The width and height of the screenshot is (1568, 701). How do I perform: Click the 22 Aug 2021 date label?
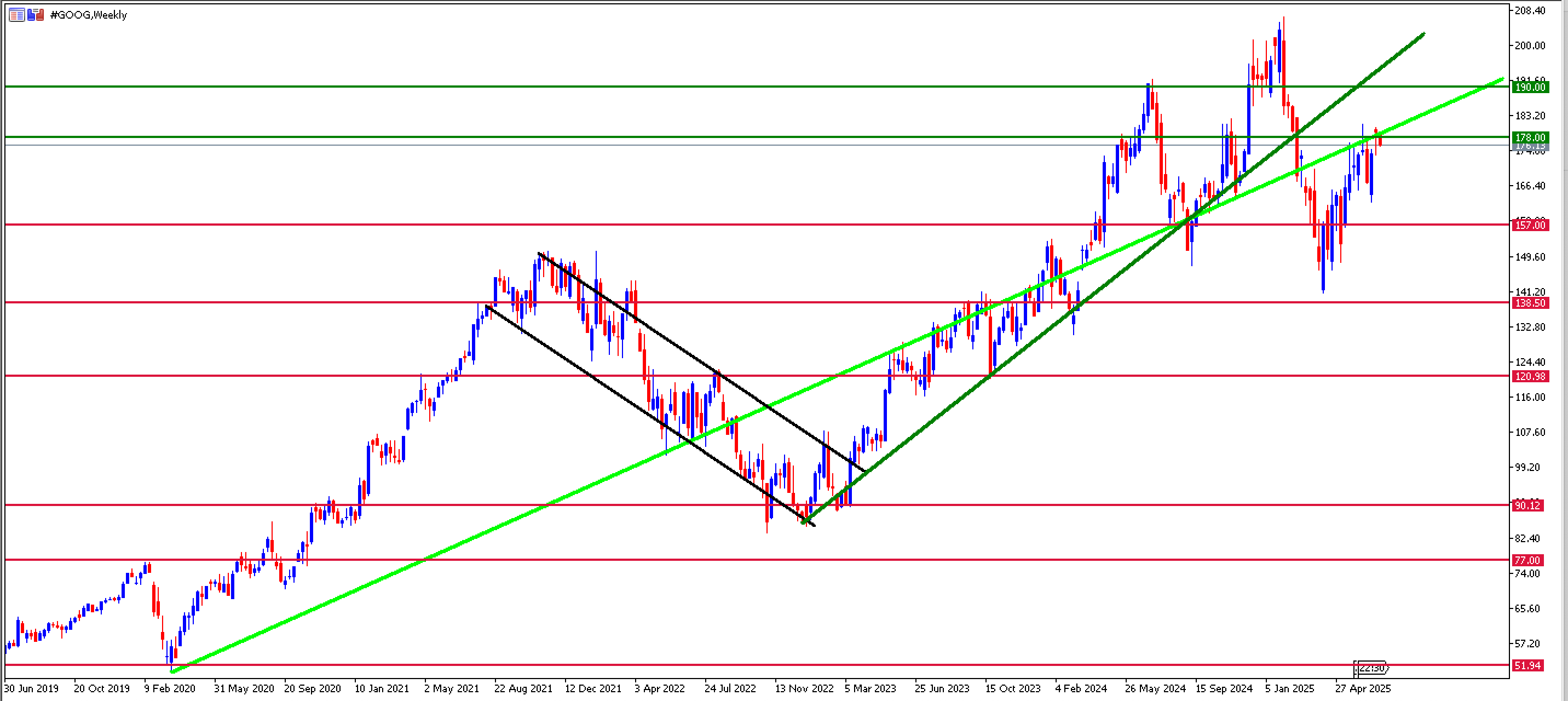[523, 689]
